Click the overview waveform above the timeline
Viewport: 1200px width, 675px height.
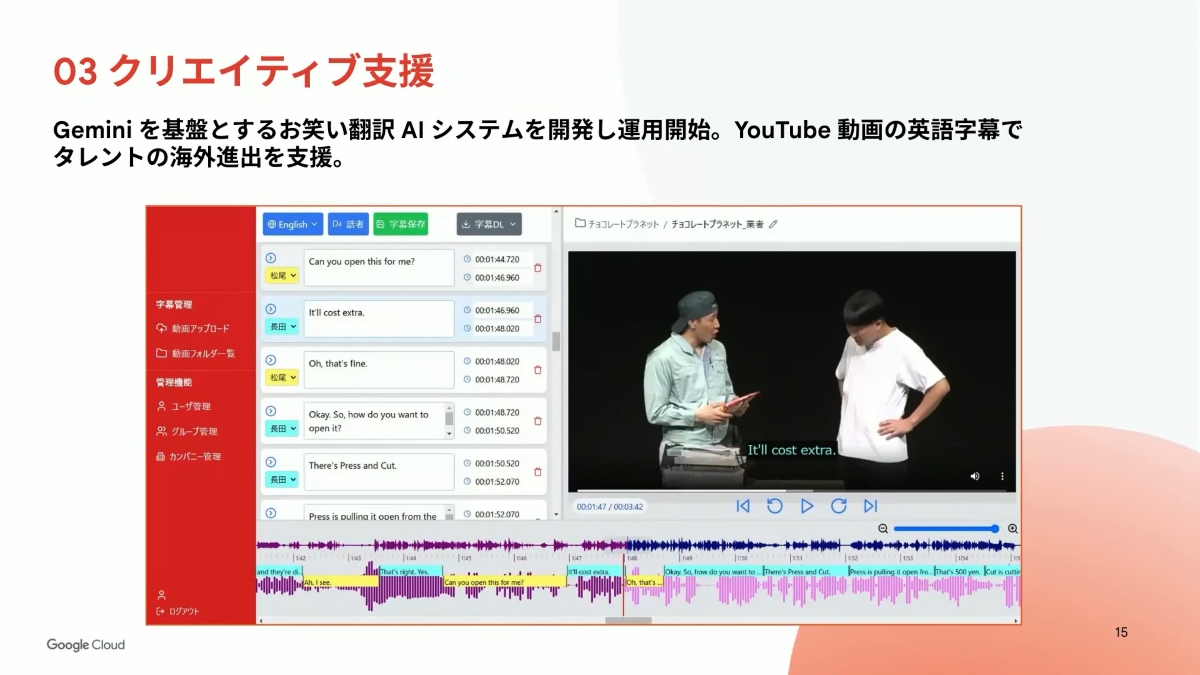[x=638, y=546]
